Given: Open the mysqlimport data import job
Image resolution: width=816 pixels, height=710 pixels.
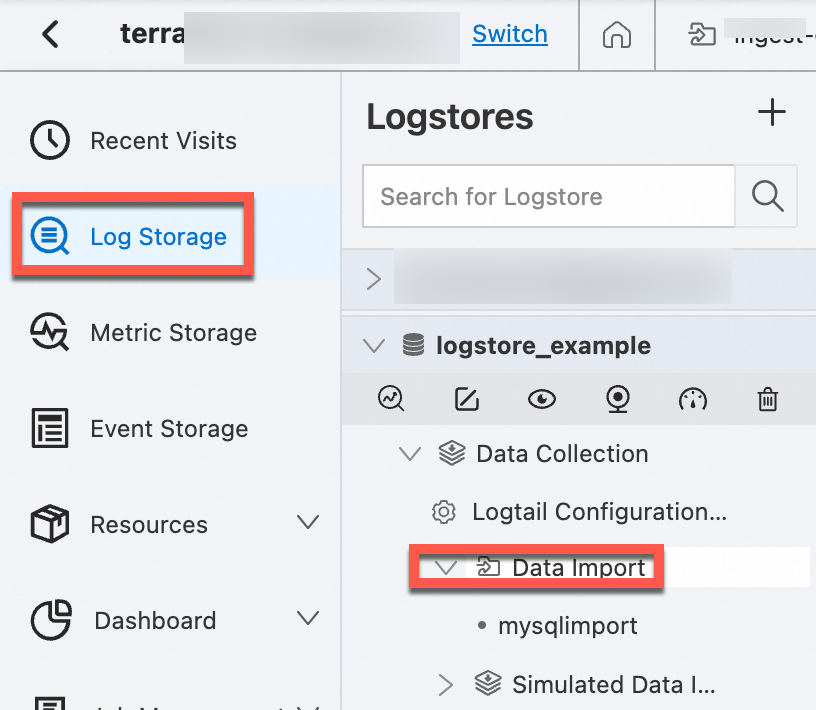Looking at the screenshot, I should (x=568, y=627).
